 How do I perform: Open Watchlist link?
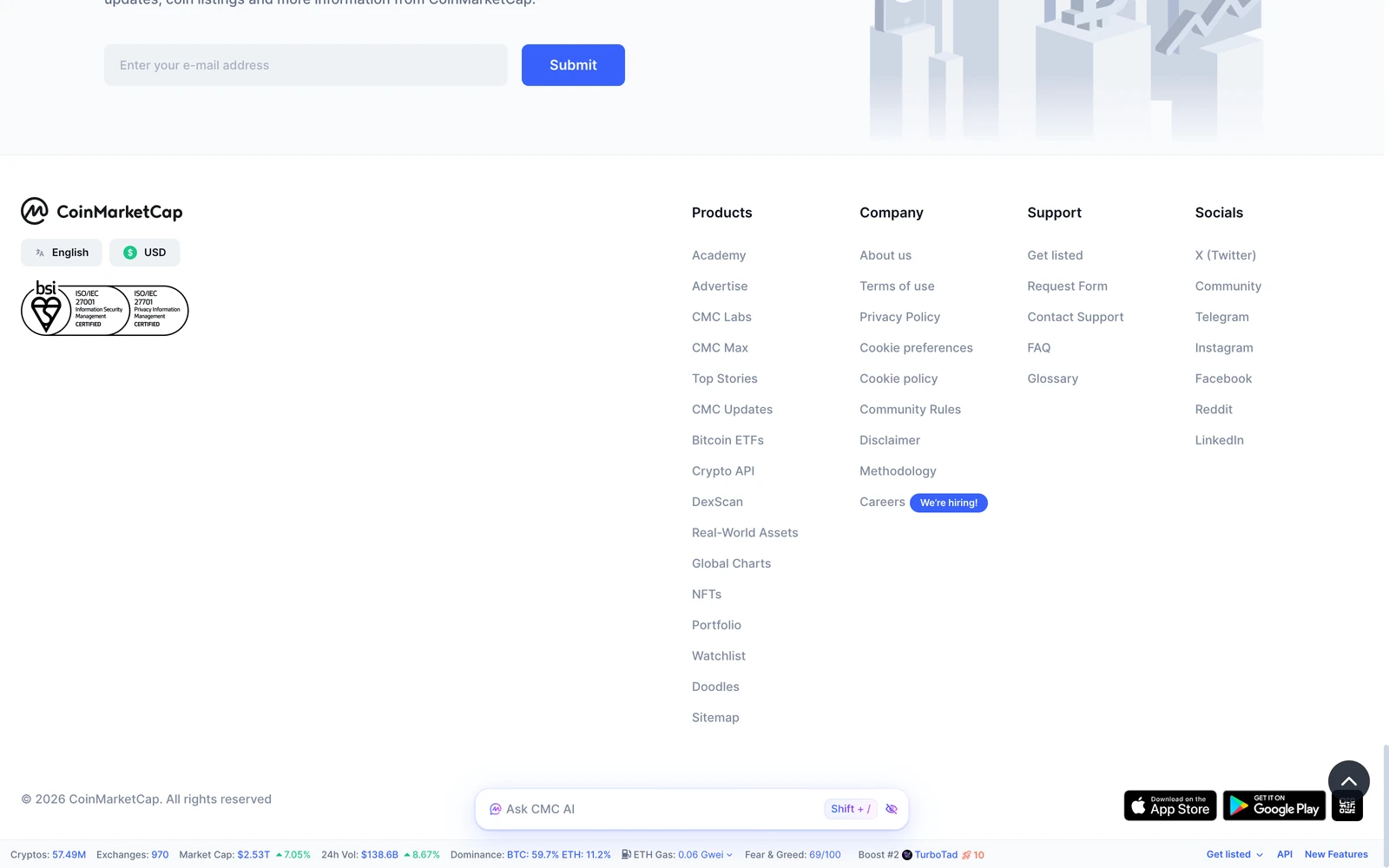coord(719,656)
